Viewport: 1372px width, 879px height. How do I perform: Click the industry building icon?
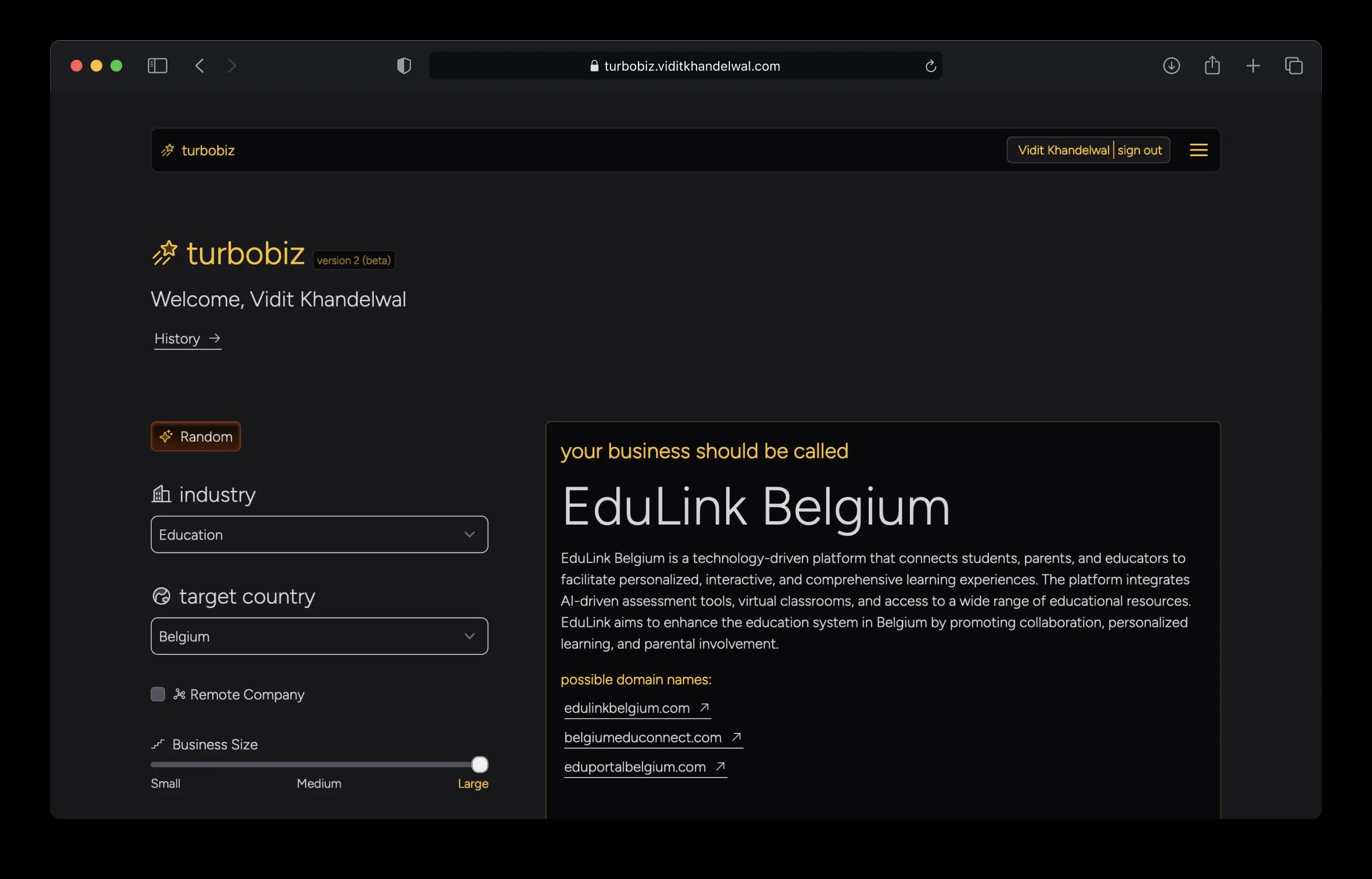(x=161, y=494)
